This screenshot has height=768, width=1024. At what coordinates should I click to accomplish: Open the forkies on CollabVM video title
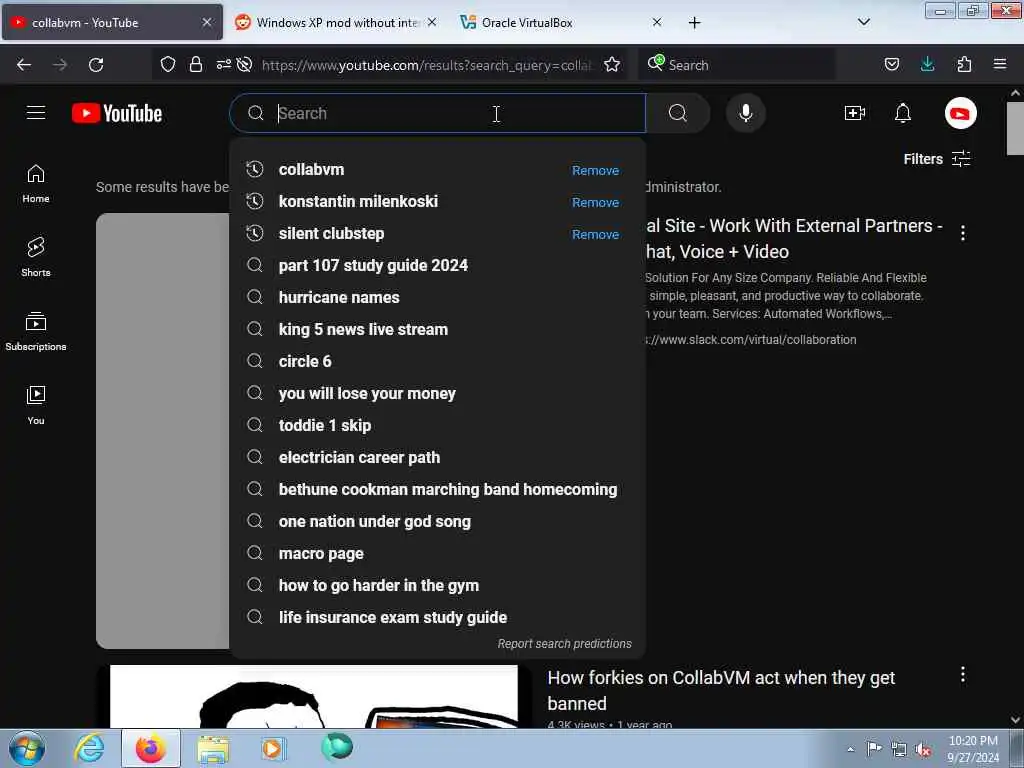(721, 690)
